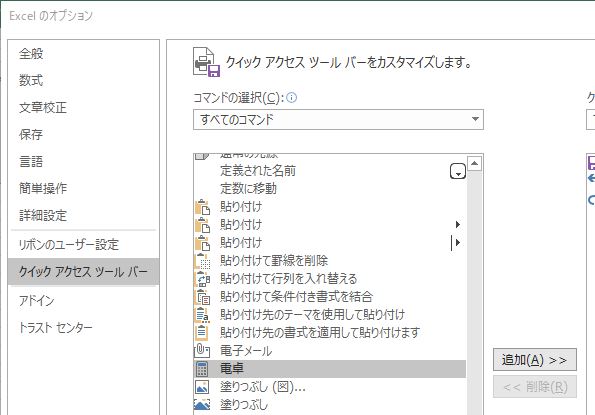Open the アドイン category
The height and width of the screenshot is (415, 595).
pyautogui.click(x=37, y=301)
